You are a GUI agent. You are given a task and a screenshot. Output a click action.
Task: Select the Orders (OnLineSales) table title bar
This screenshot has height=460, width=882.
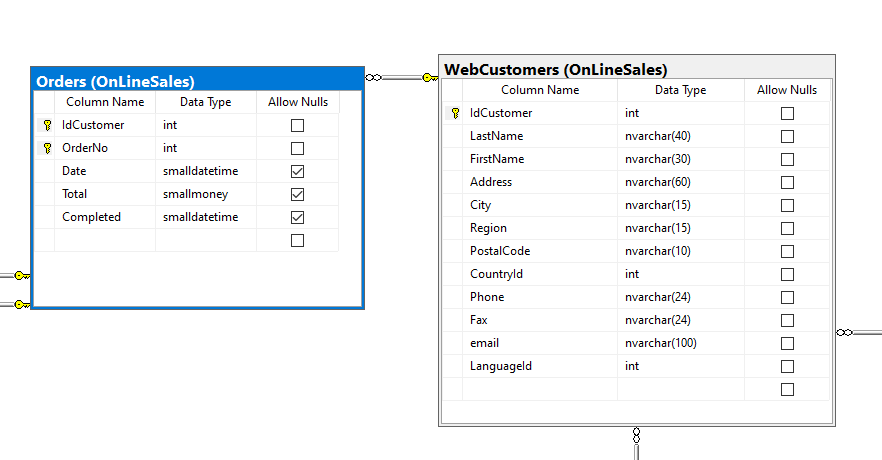click(197, 81)
